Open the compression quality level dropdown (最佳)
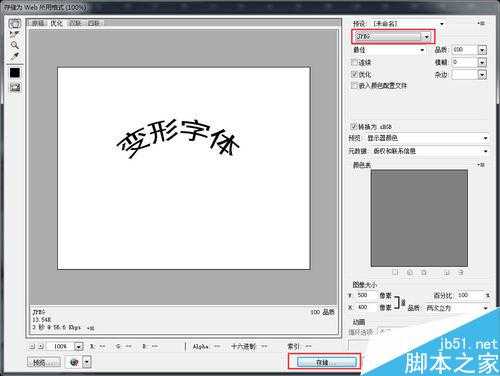 (x=389, y=50)
